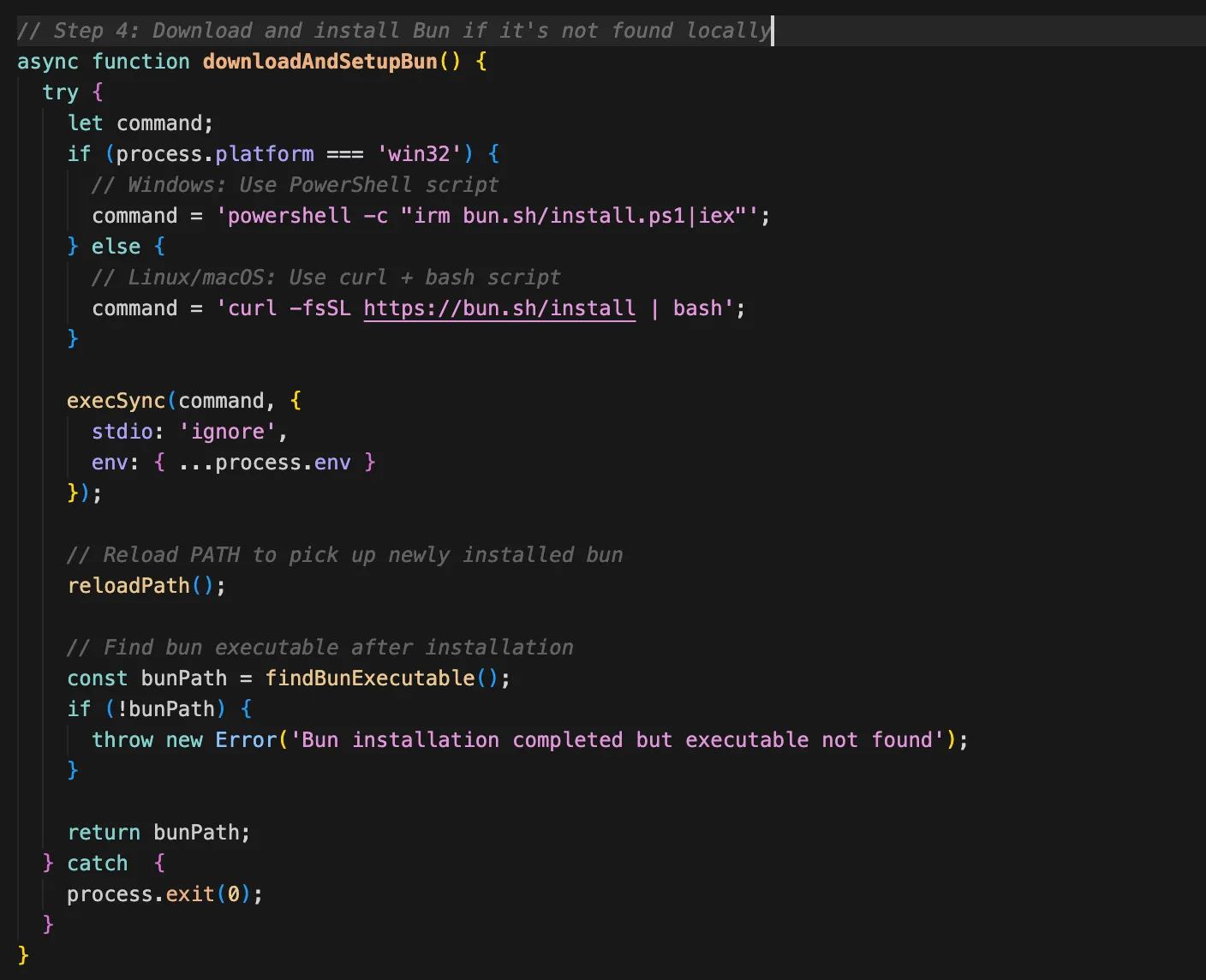Click the 'Find bun executable after installation' comment
This screenshot has width=1206, height=980.
click(x=320, y=648)
